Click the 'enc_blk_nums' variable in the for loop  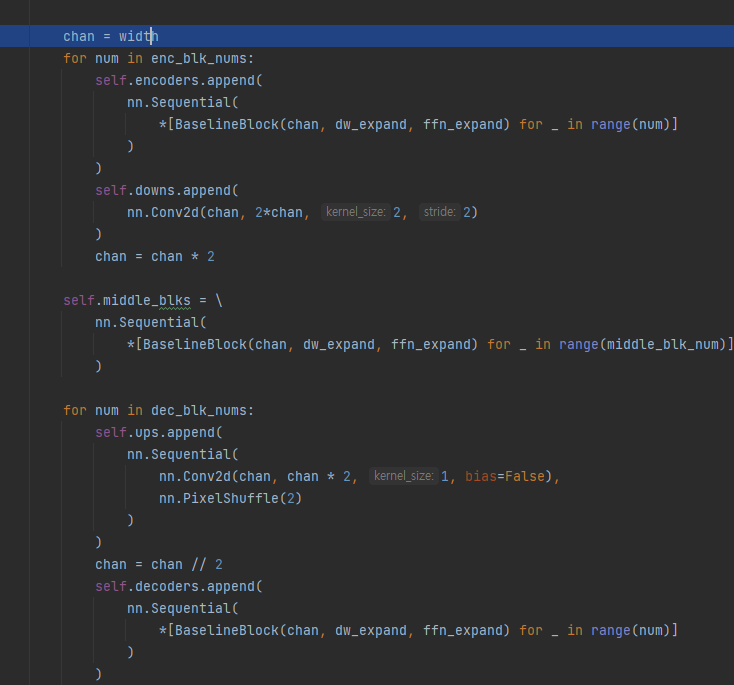[x=202, y=59]
